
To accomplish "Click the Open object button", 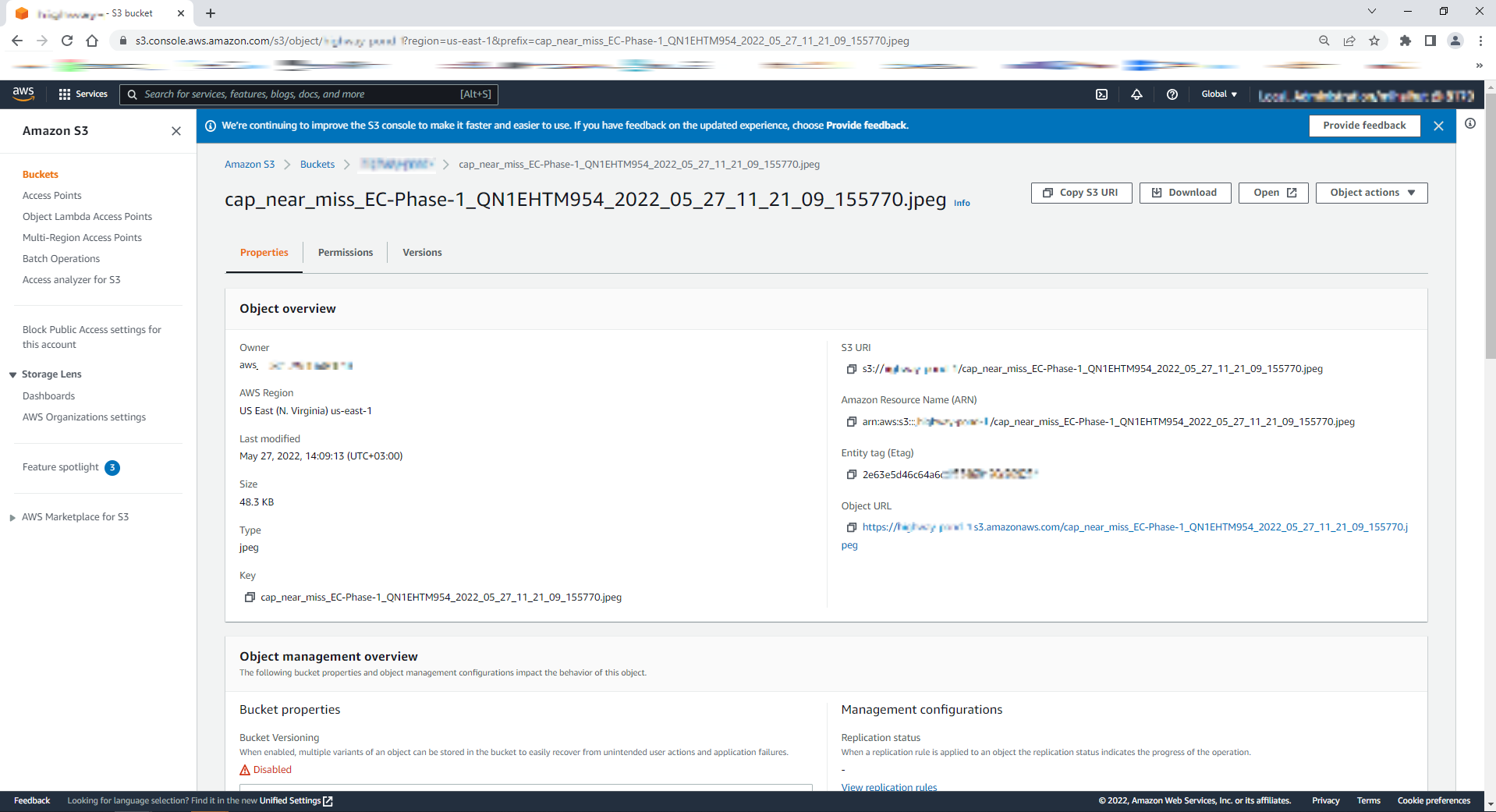I will [1273, 193].
